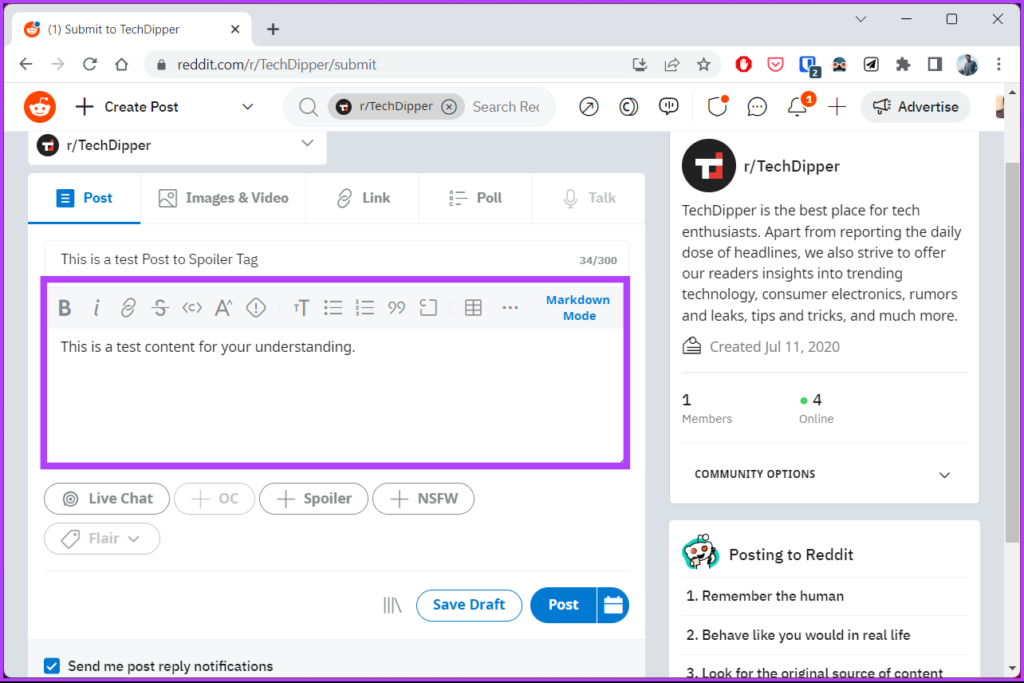Toggle the Spoiler tag on post
Image resolution: width=1024 pixels, height=683 pixels.
click(x=313, y=499)
